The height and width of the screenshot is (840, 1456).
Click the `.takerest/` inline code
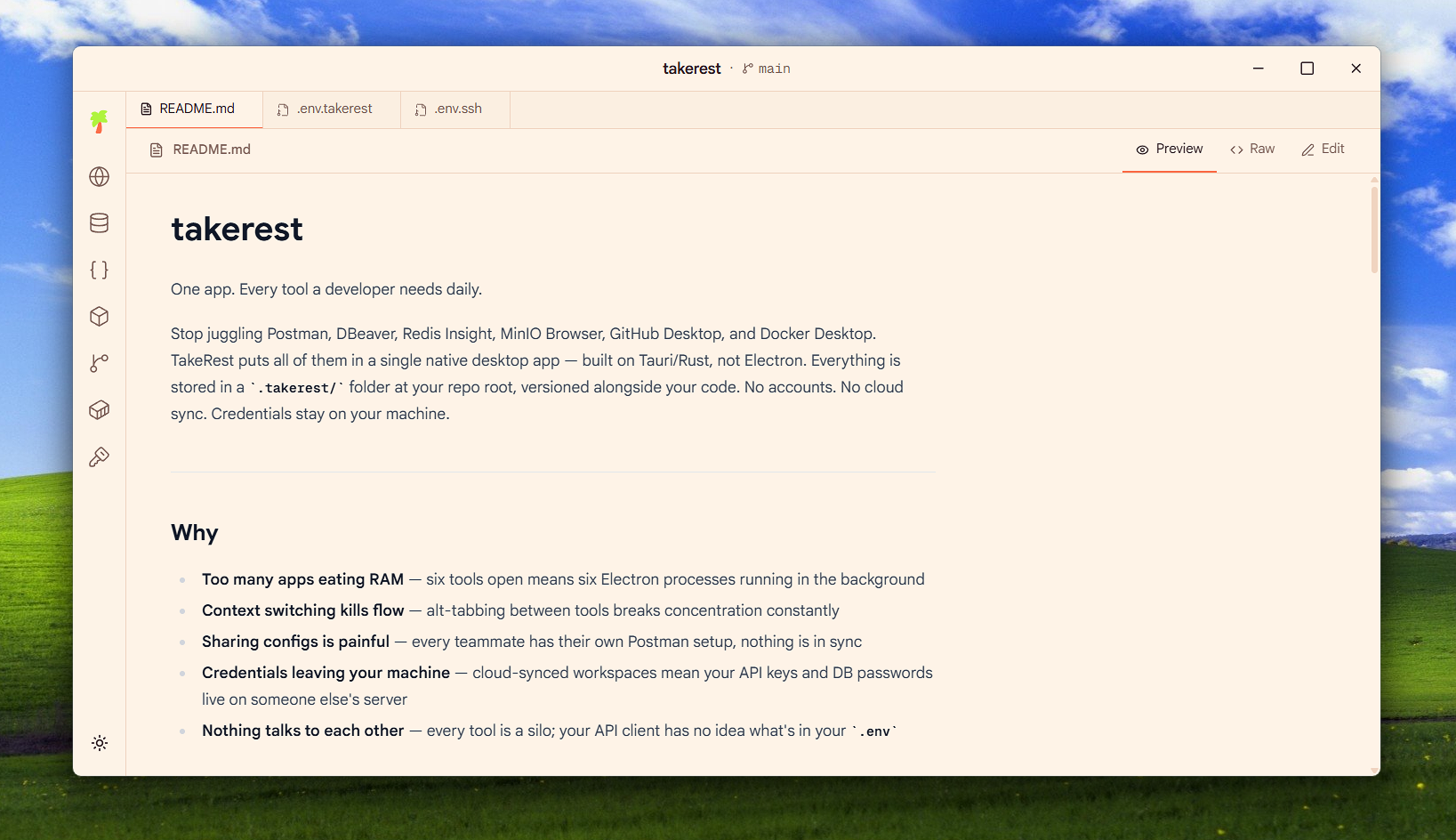[297, 388]
